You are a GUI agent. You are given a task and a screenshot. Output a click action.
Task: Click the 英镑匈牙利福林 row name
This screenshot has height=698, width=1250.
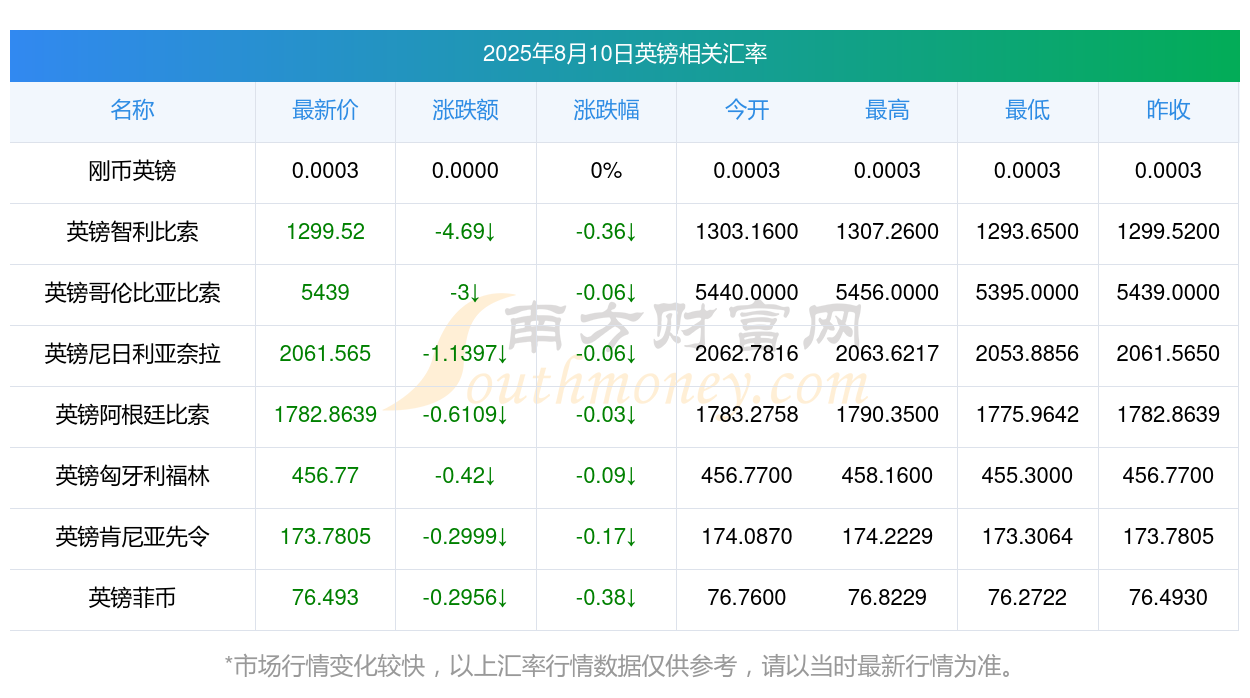(133, 476)
